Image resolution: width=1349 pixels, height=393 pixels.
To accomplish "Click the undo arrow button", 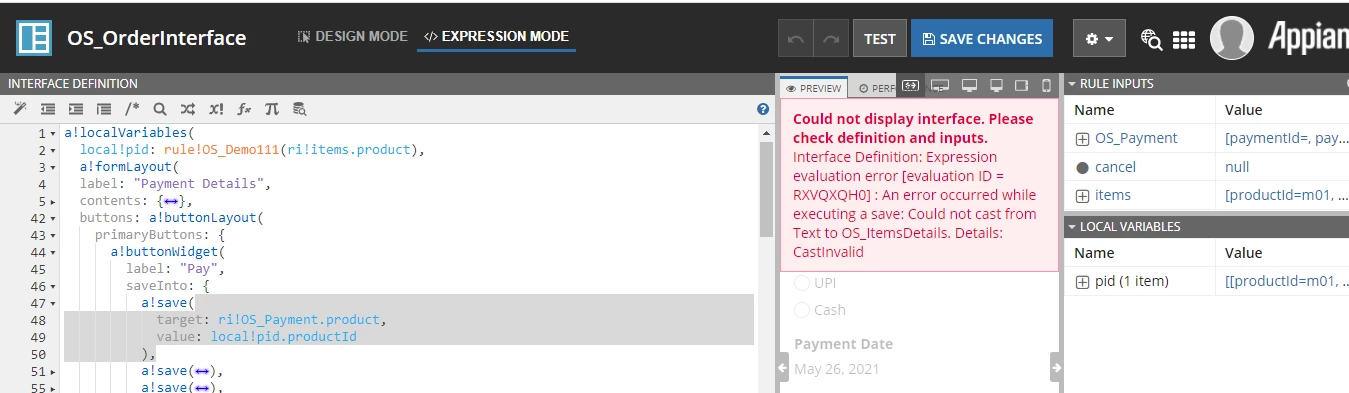I will tap(796, 39).
